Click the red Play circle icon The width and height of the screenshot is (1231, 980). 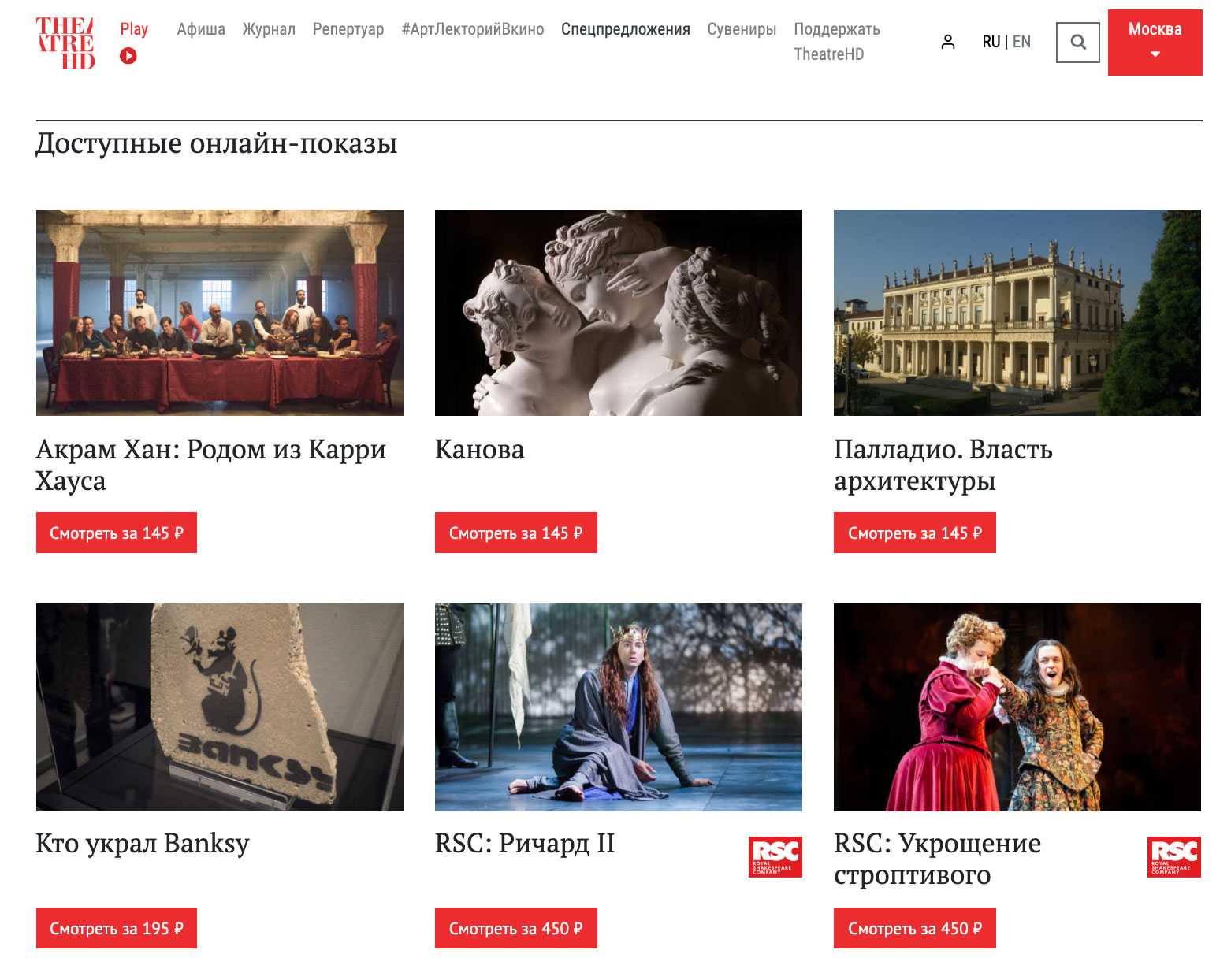[x=128, y=56]
